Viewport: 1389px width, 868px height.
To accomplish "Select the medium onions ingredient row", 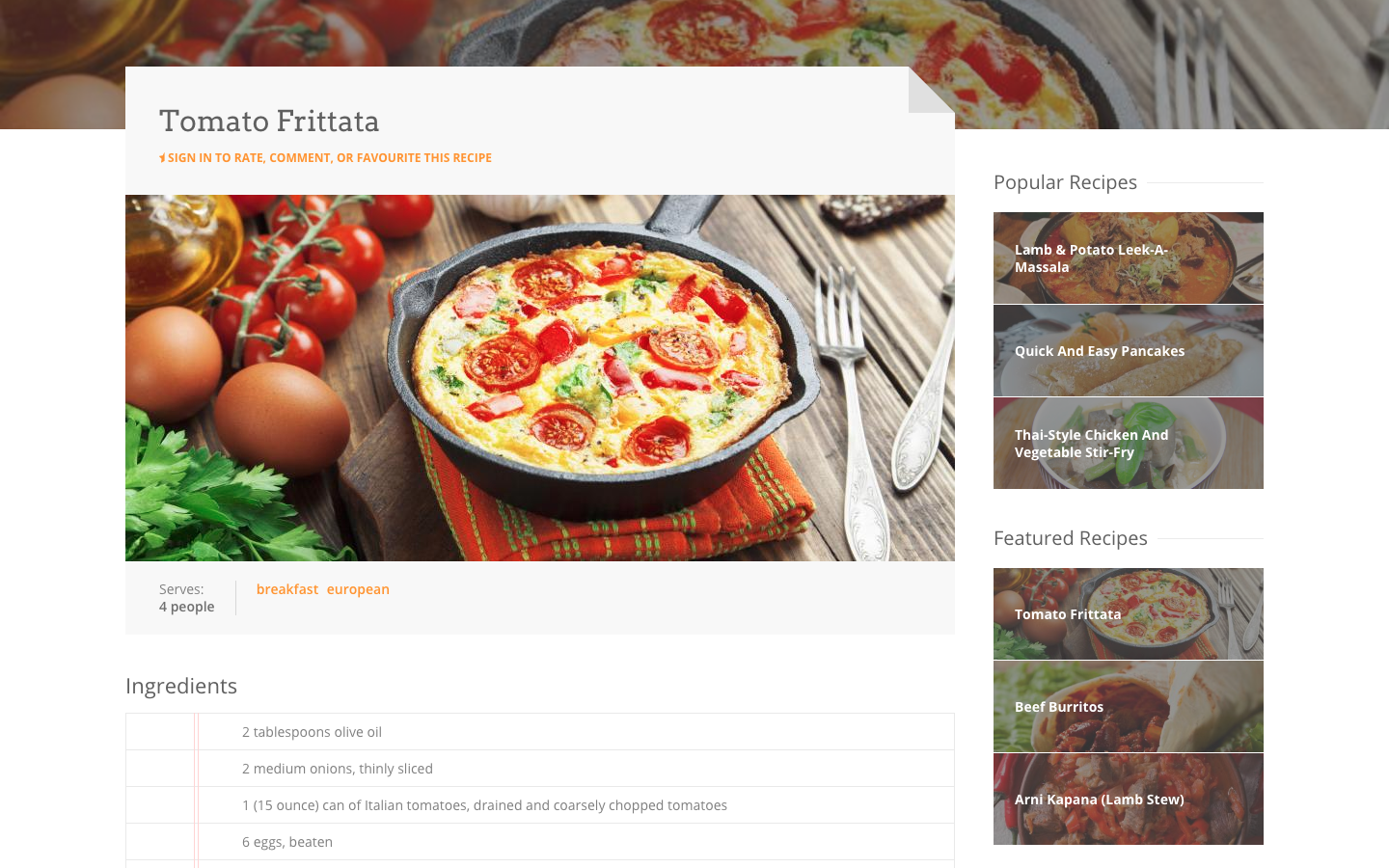I will 540,769.
